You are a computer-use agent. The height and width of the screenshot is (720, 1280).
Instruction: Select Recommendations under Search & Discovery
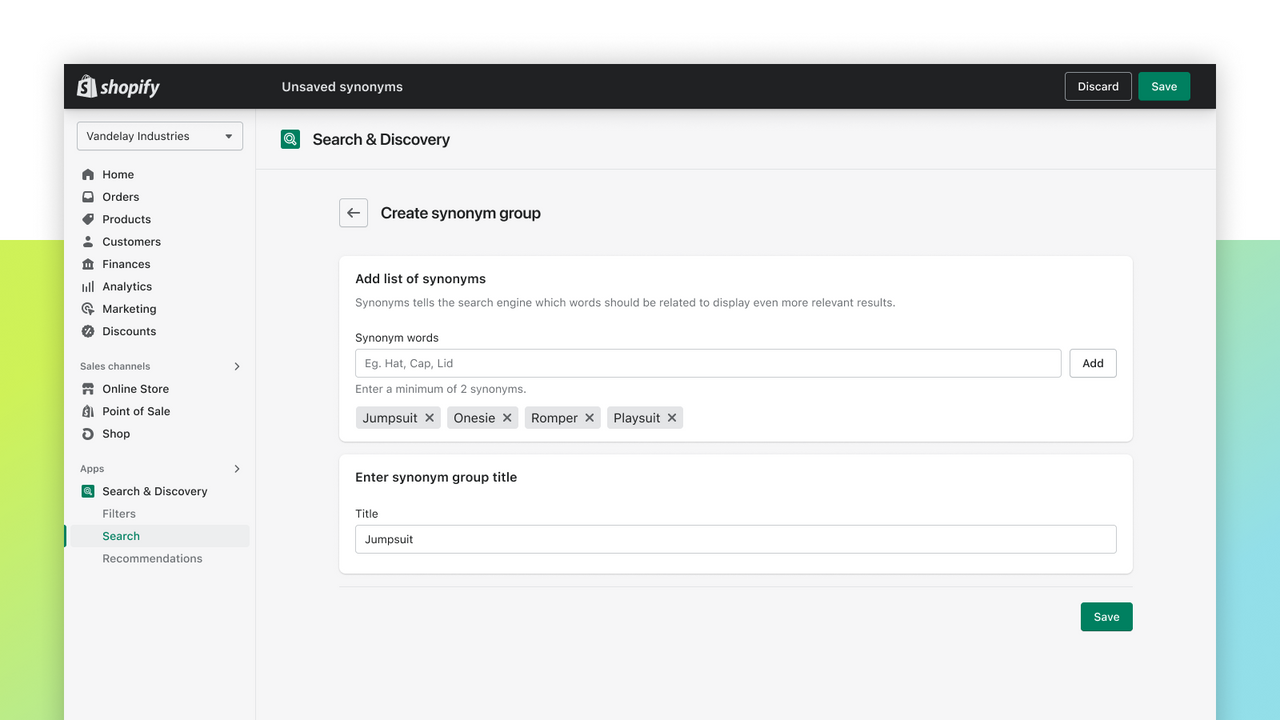click(152, 559)
